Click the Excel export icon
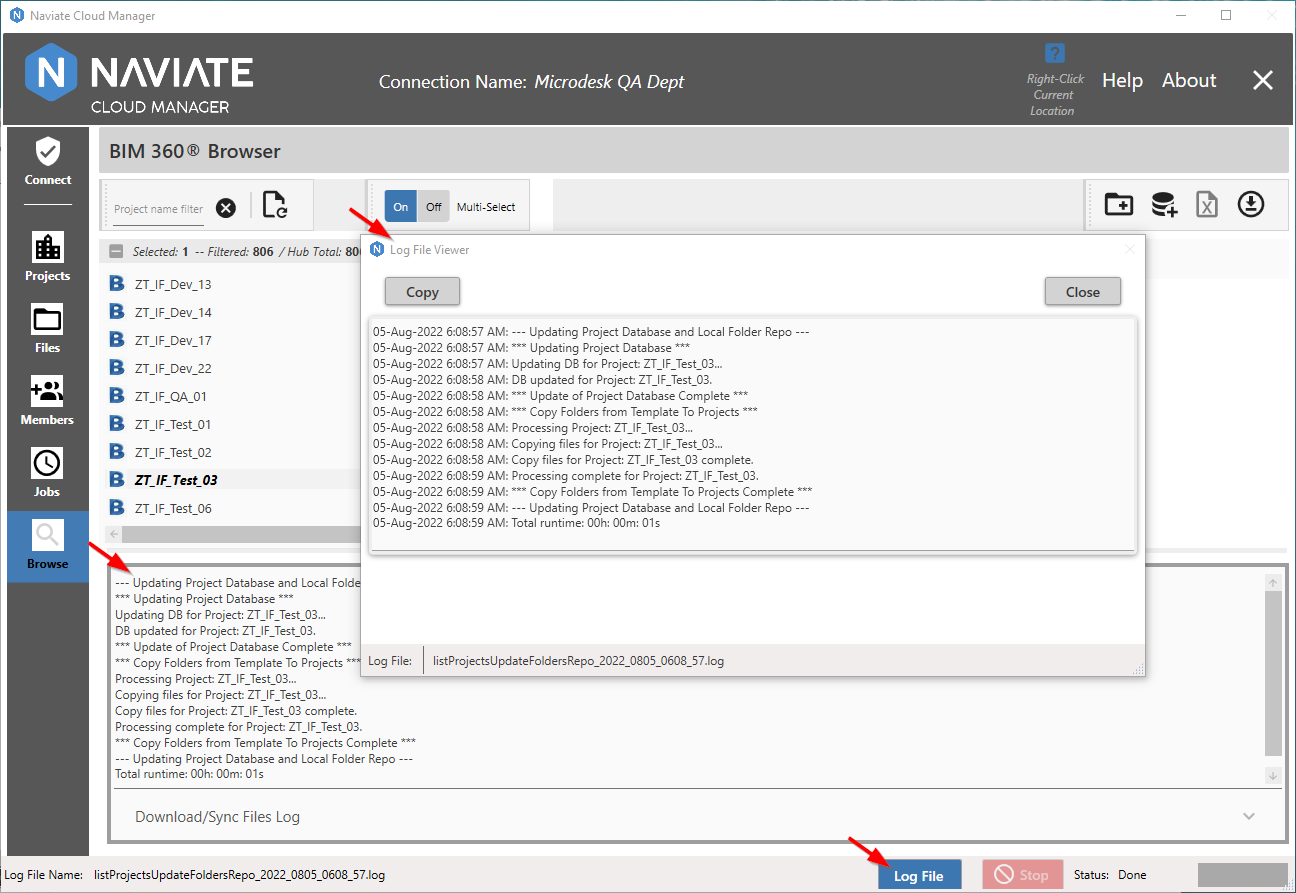This screenshot has height=893, width=1296. [x=1207, y=205]
